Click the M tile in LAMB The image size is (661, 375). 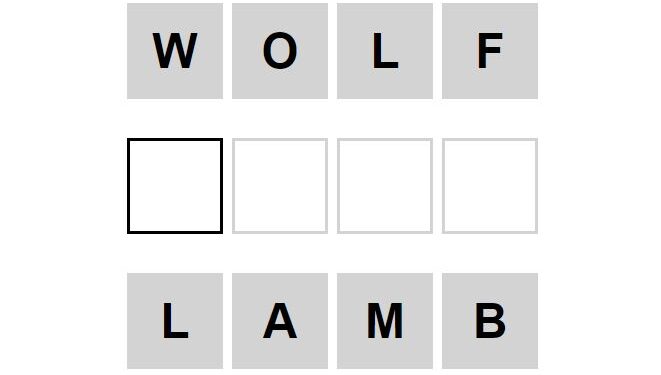point(385,321)
